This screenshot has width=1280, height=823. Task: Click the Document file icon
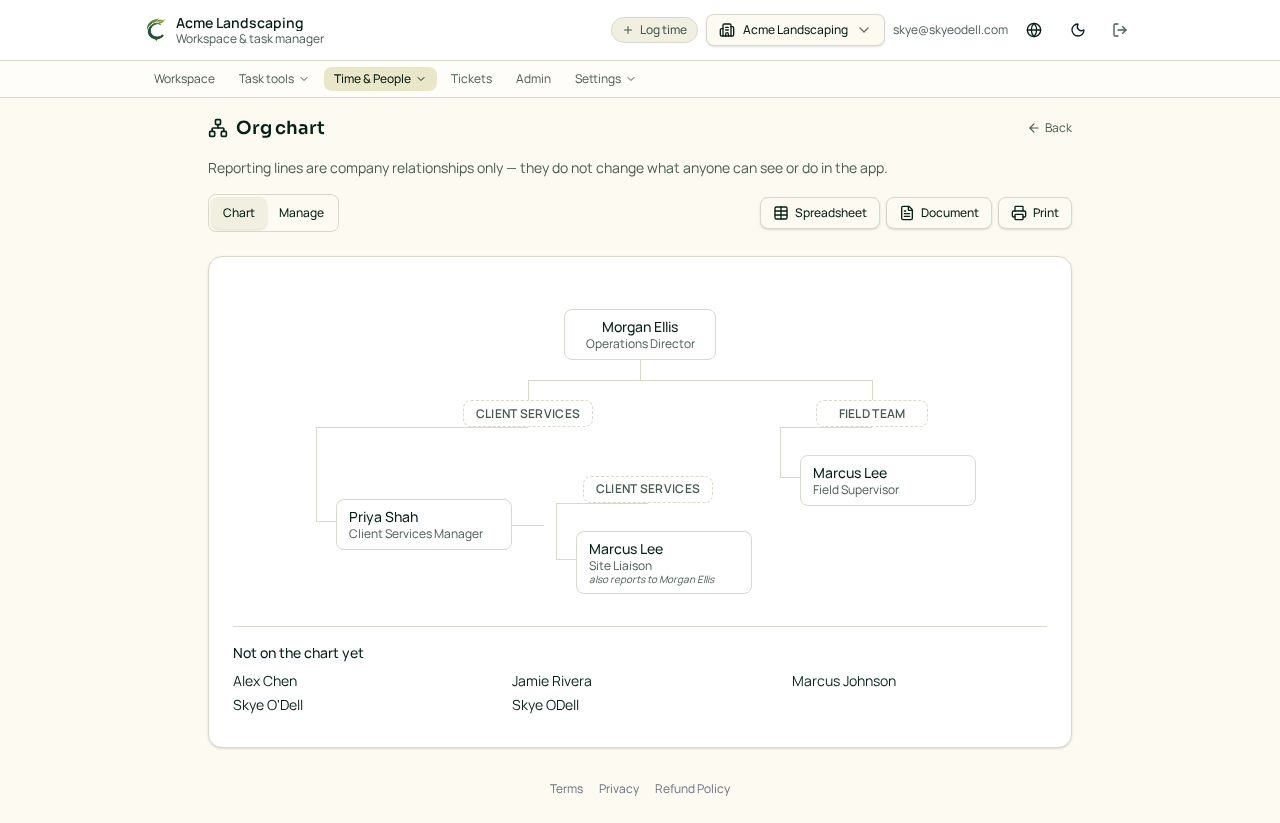[907, 213]
